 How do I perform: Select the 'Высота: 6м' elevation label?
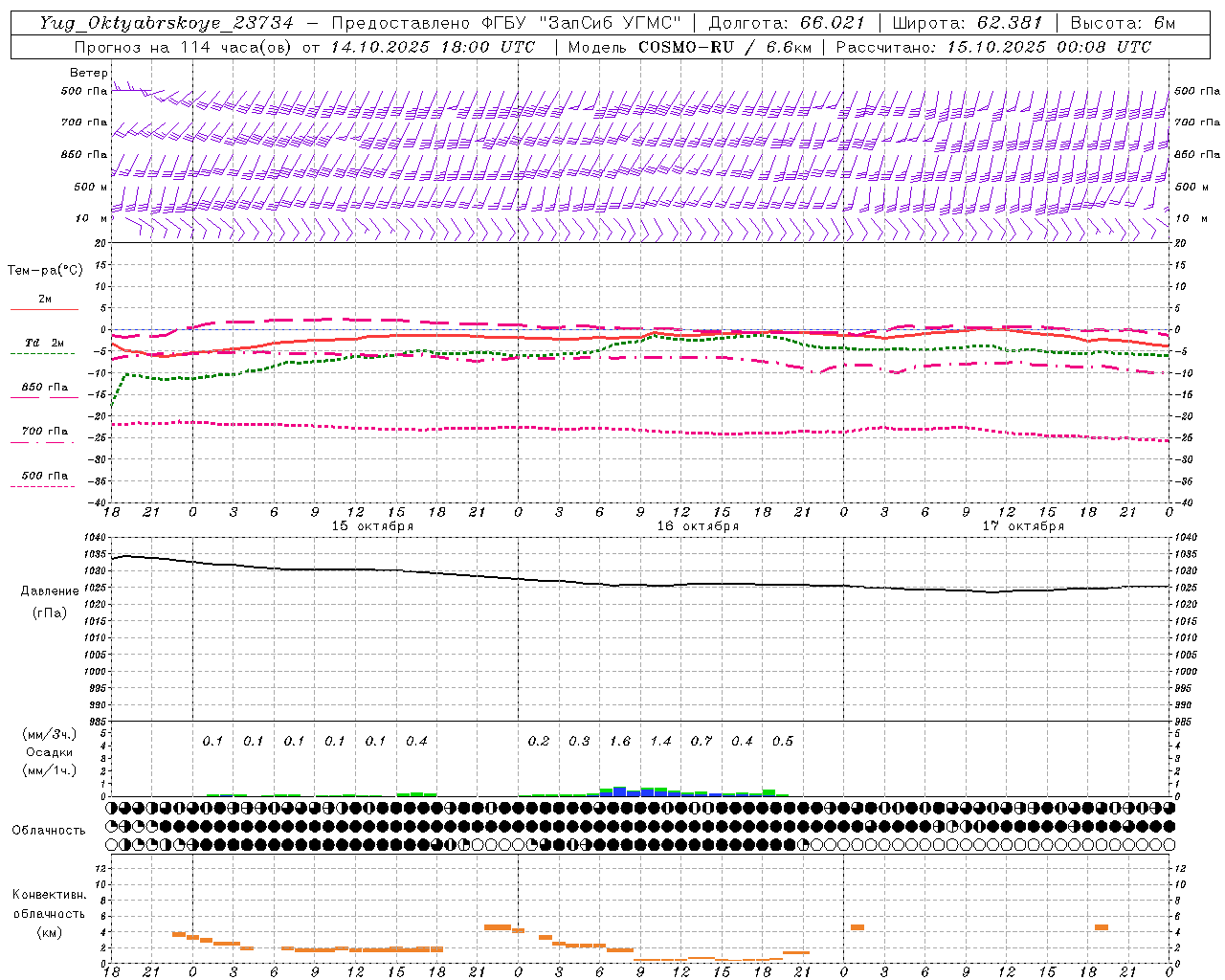(x=1123, y=23)
